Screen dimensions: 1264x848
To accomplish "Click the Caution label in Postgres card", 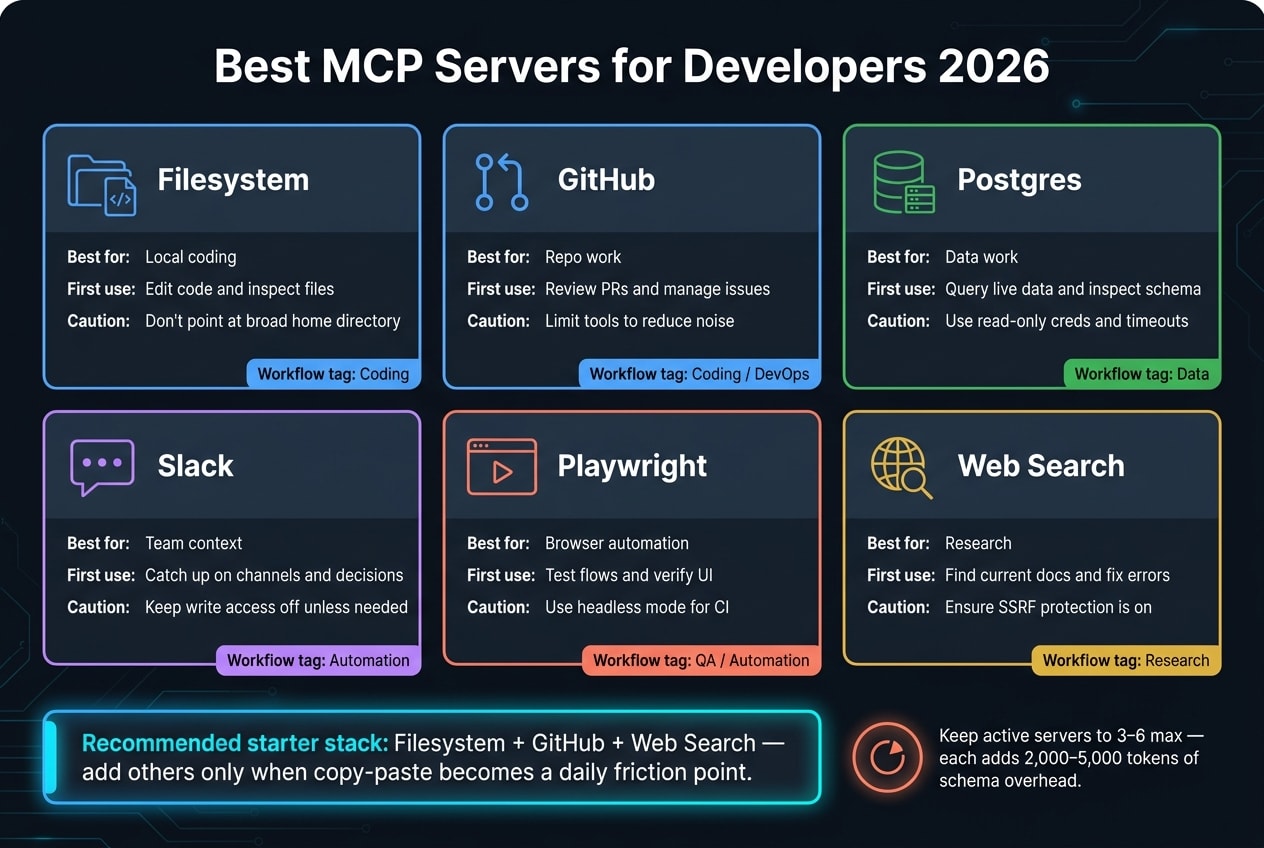I will tap(898, 321).
